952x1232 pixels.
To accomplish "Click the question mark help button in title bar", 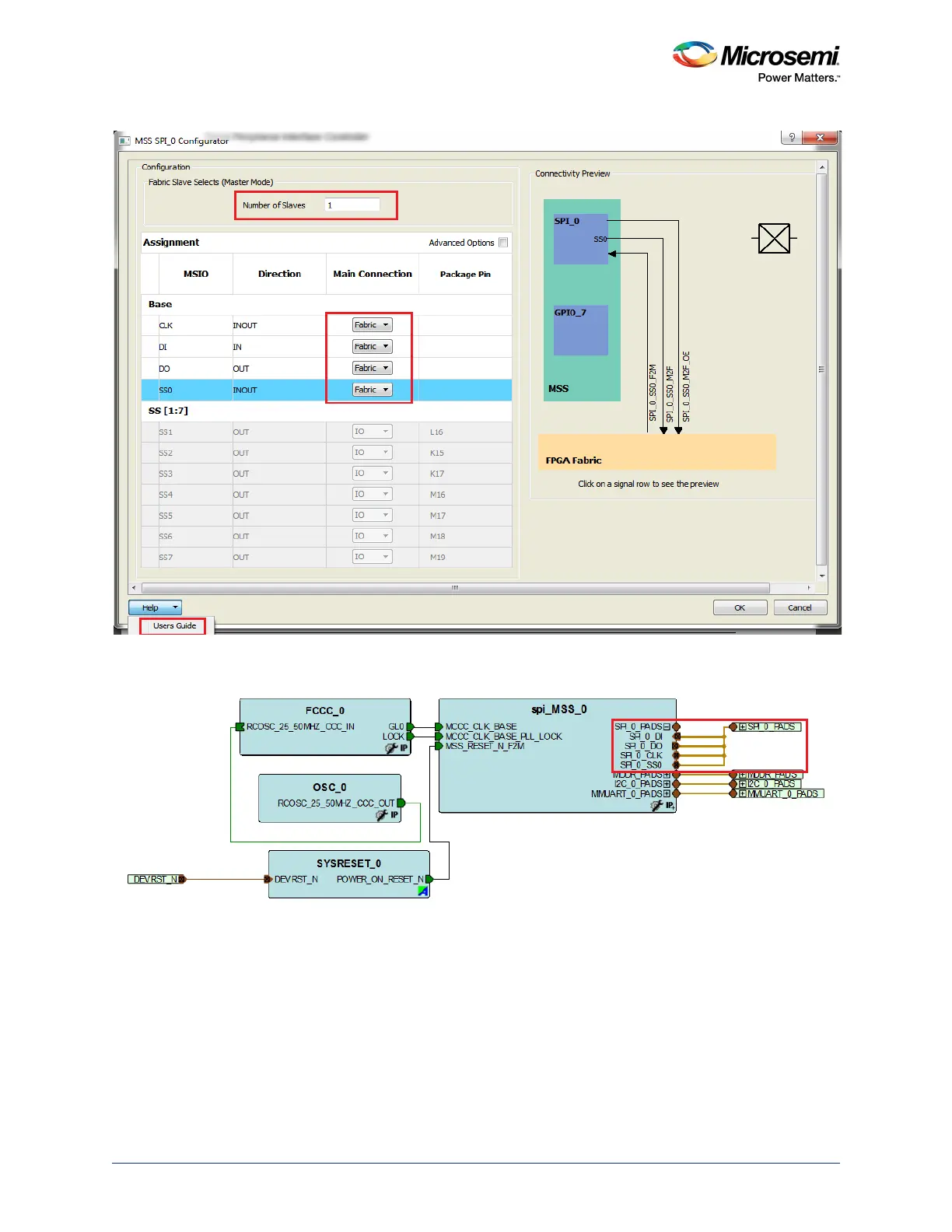I will (x=792, y=138).
